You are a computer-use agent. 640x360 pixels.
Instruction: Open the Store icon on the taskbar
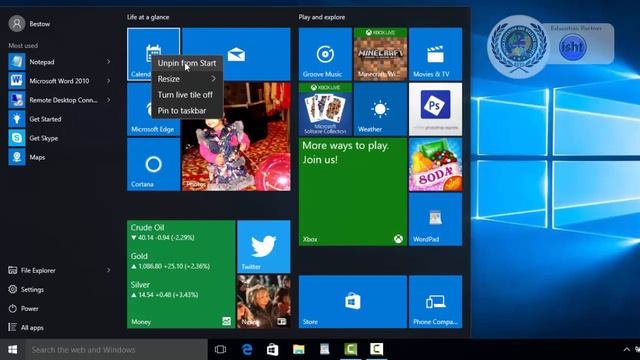point(273,349)
